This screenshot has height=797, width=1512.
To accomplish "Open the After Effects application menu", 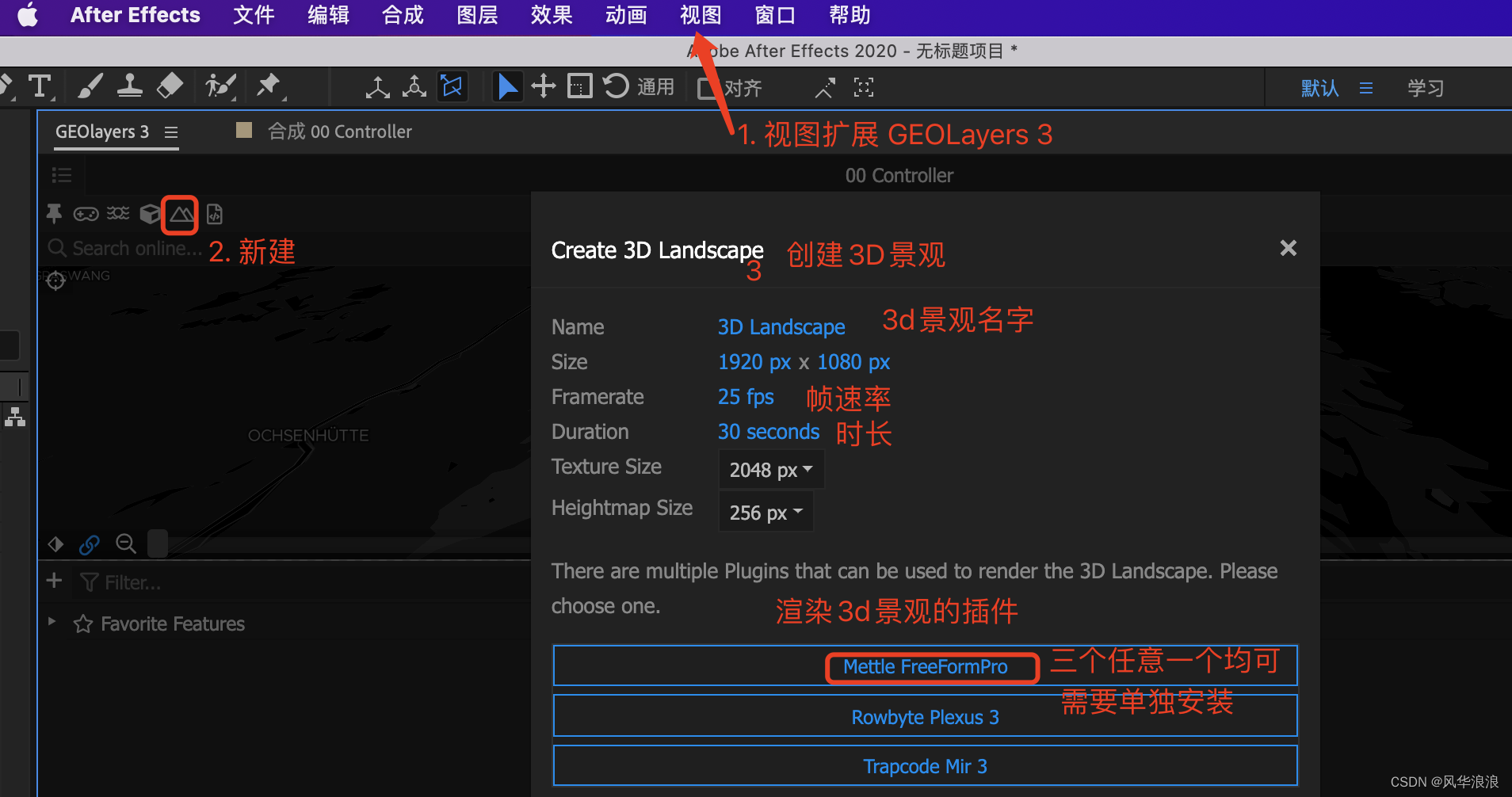I will pyautogui.click(x=136, y=15).
